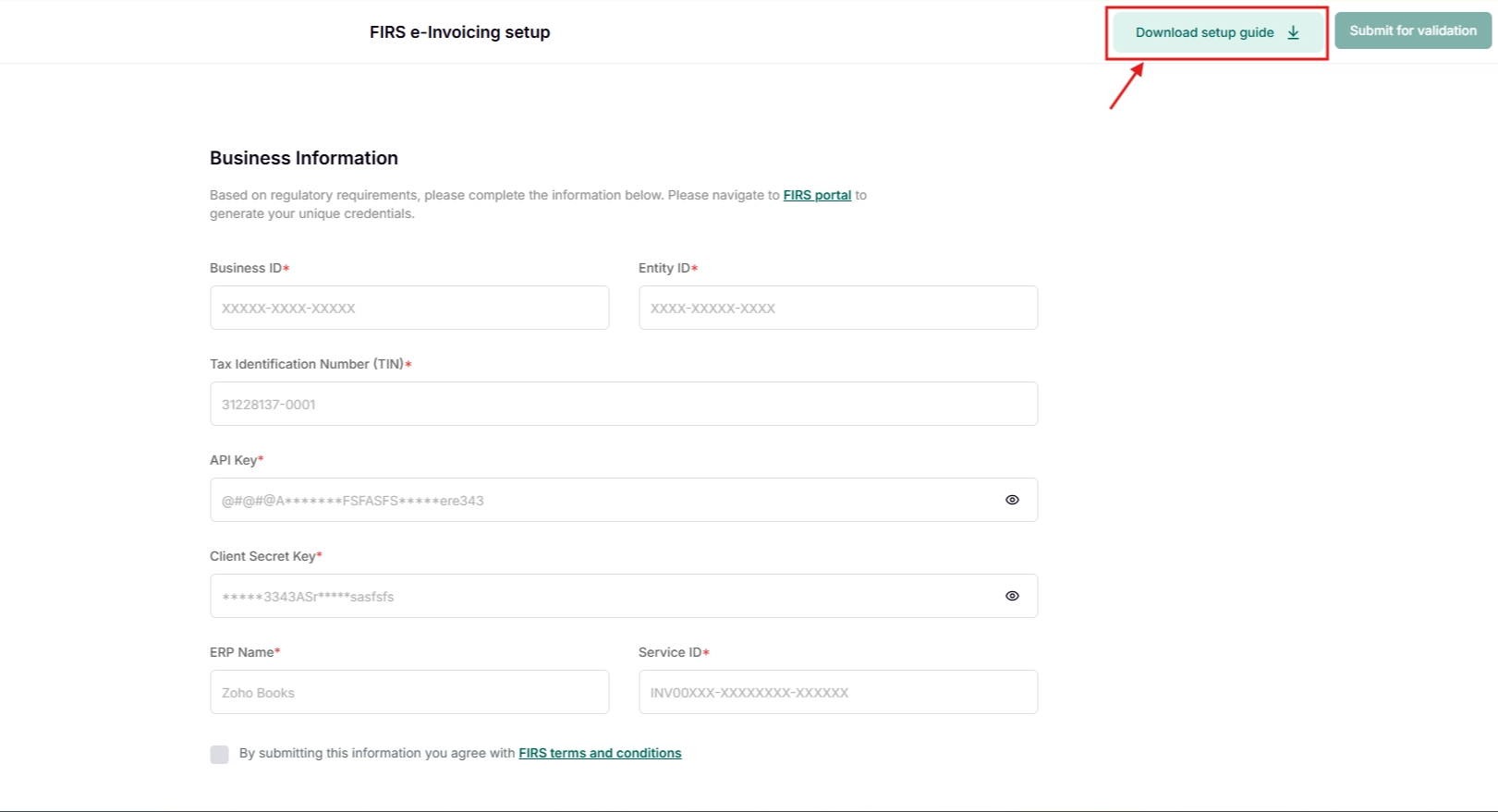This screenshot has width=1498, height=812.
Task: Show the API Key with eye icon
Action: point(1012,500)
